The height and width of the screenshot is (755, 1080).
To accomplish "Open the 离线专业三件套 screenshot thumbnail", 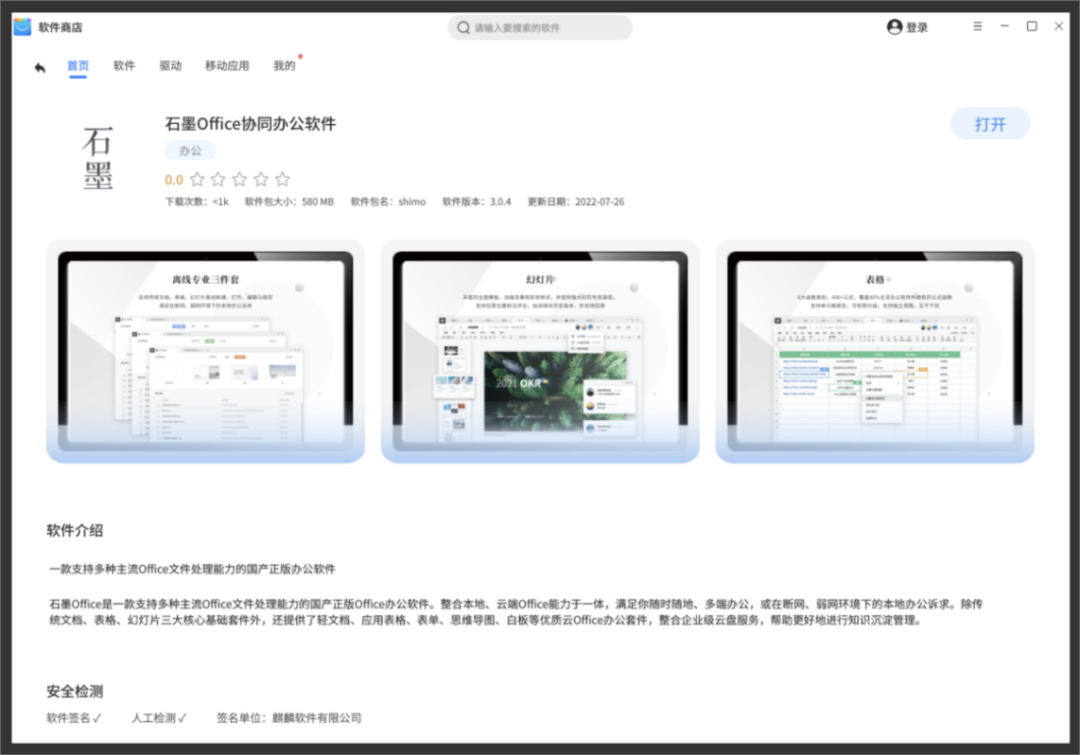I will (x=205, y=351).
